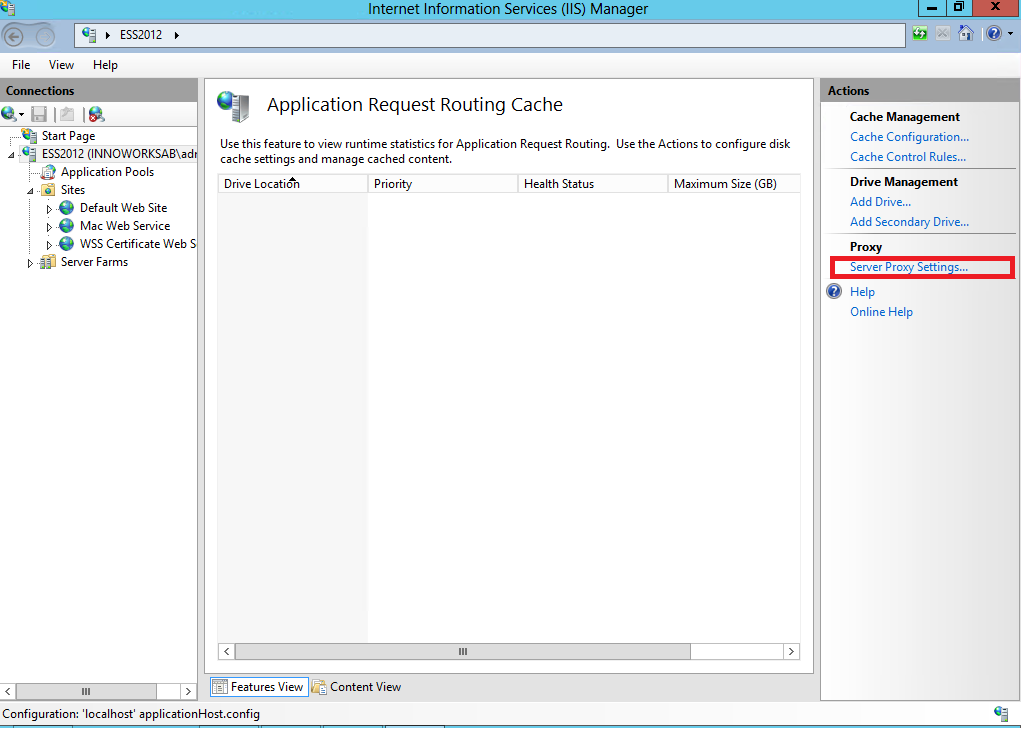The width and height of the screenshot is (1023, 729).
Task: Open the View menu
Action: [x=61, y=65]
